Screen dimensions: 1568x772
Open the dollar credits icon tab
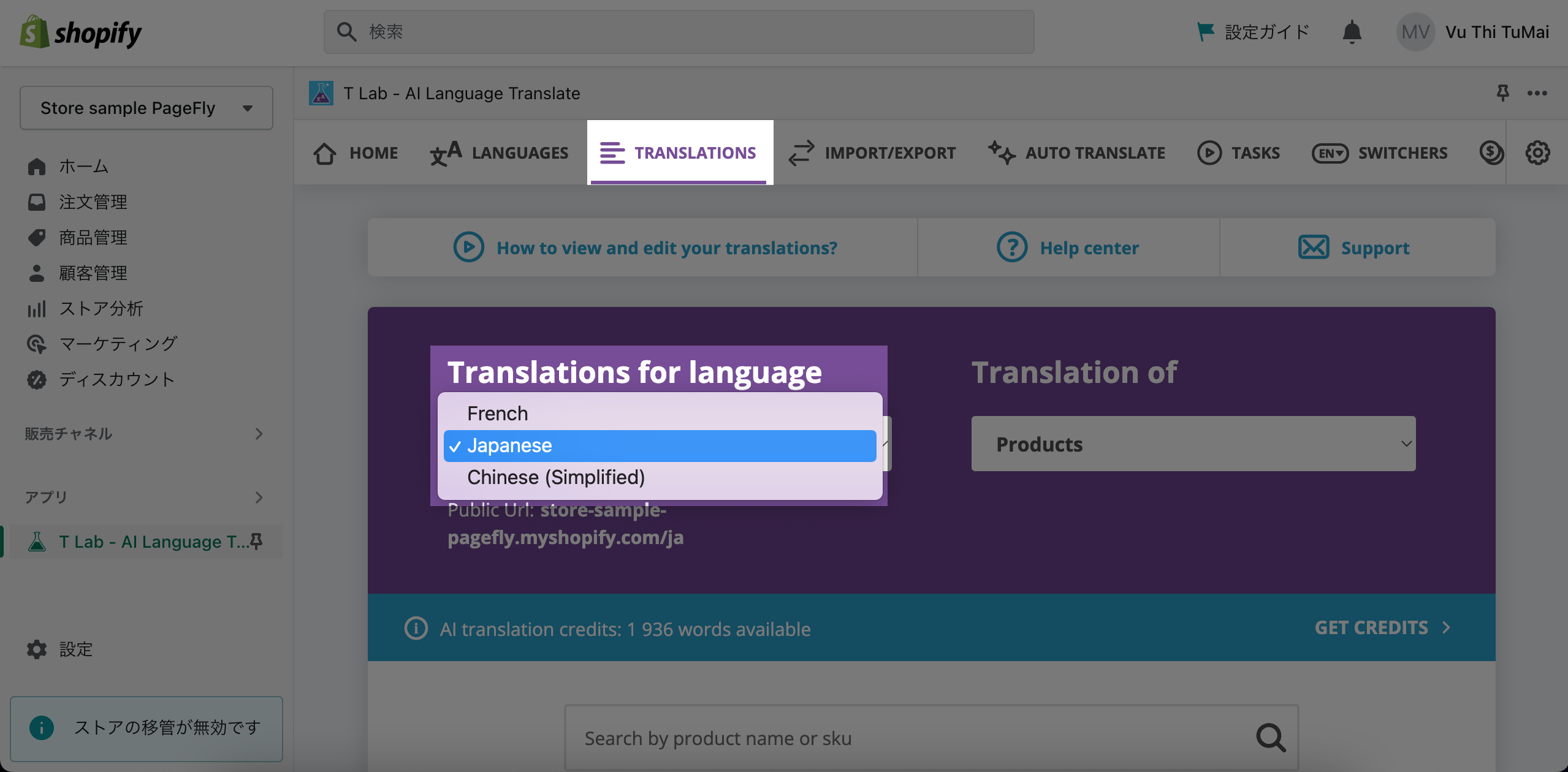[x=1491, y=153]
